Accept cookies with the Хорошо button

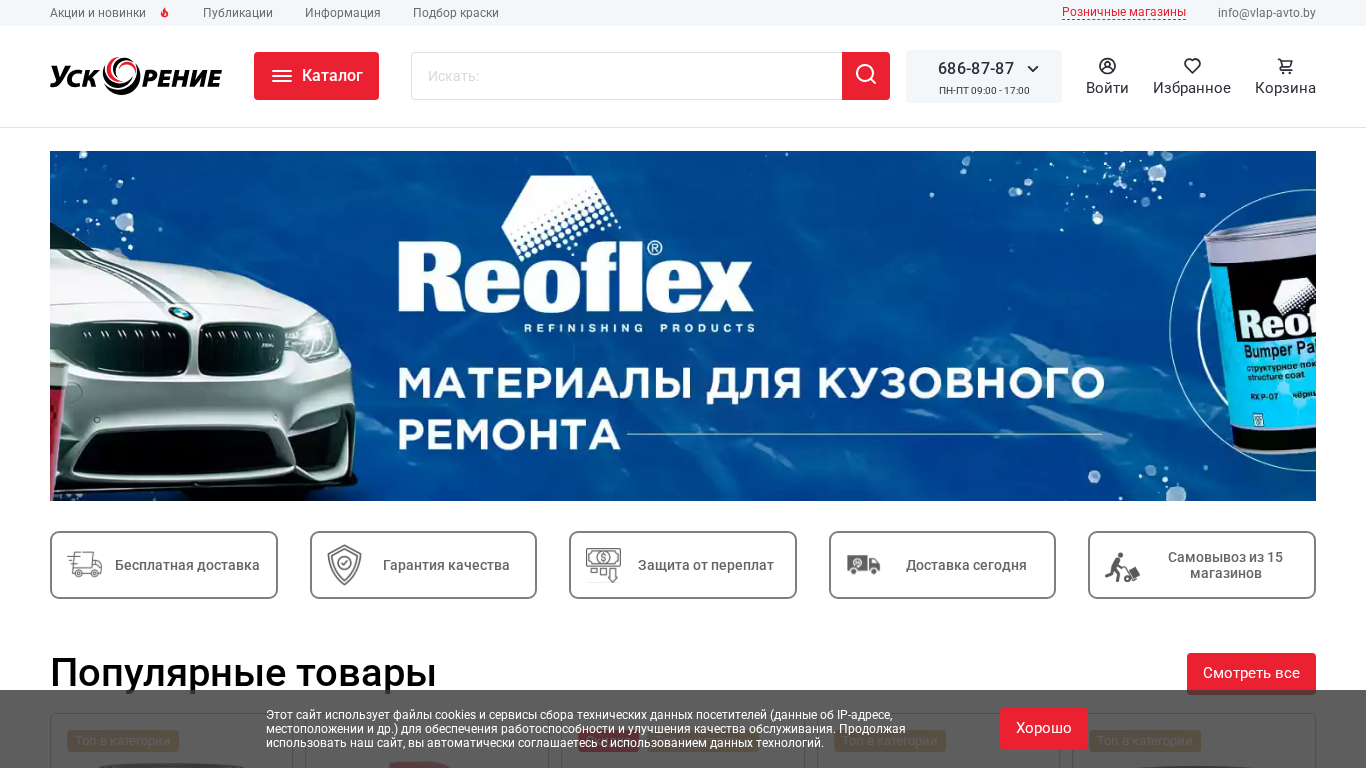[x=1044, y=728]
